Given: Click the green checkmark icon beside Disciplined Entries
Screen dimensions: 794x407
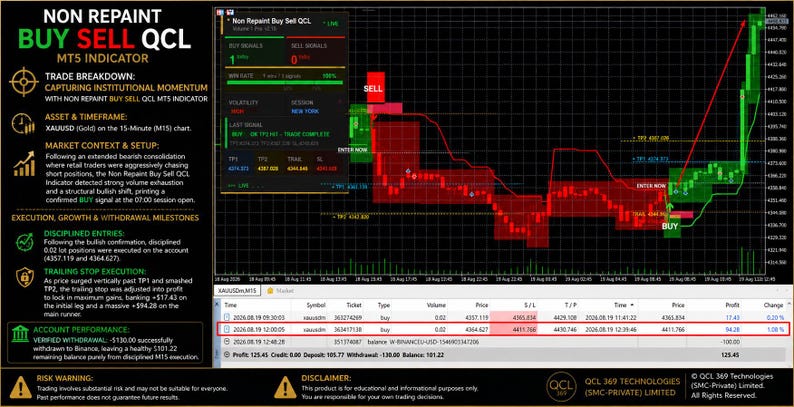Looking at the screenshot, I should pyautogui.click(x=24, y=242).
